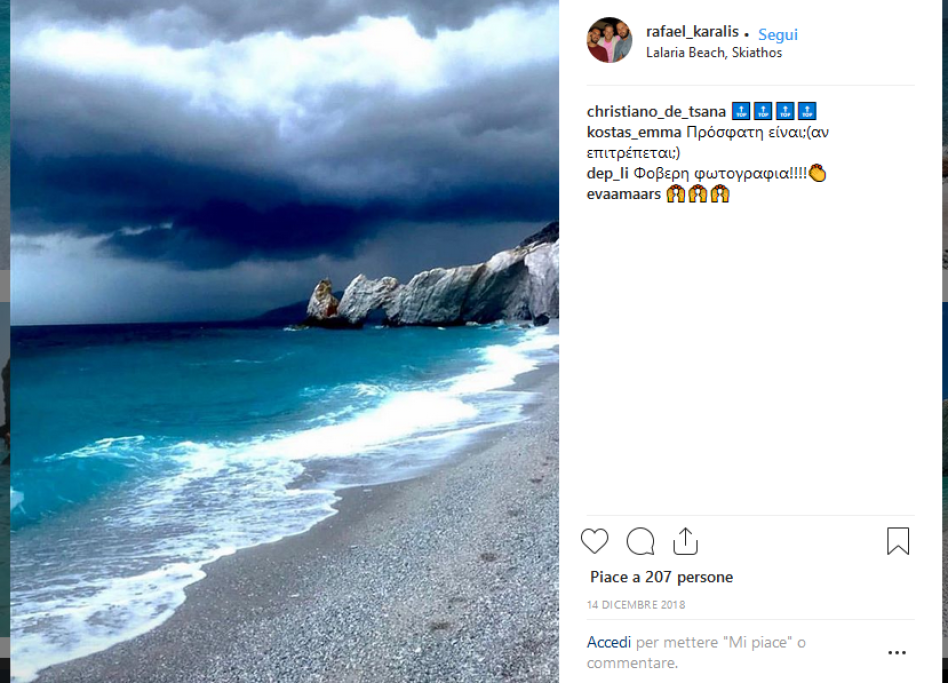The height and width of the screenshot is (683, 948).
Task: Open rafael_karalis username link
Action: pyautogui.click(x=692, y=31)
